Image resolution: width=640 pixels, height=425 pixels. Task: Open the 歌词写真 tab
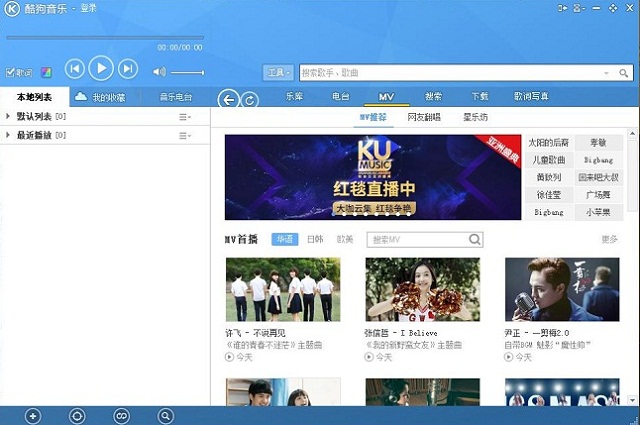(531, 96)
